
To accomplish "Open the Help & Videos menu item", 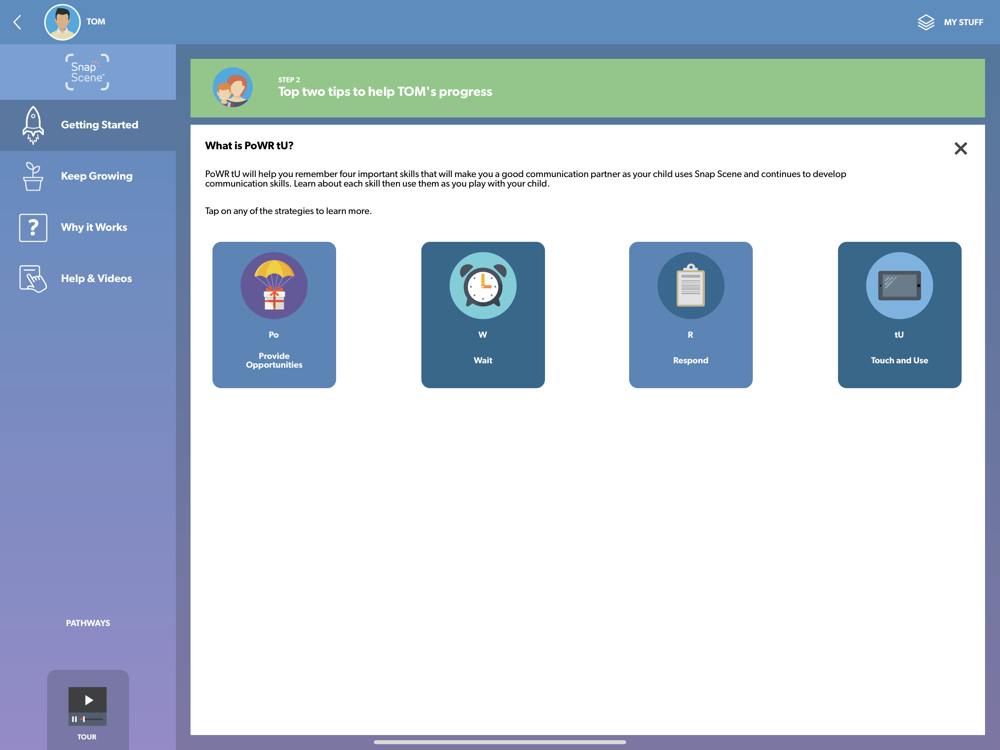I will coord(88,279).
